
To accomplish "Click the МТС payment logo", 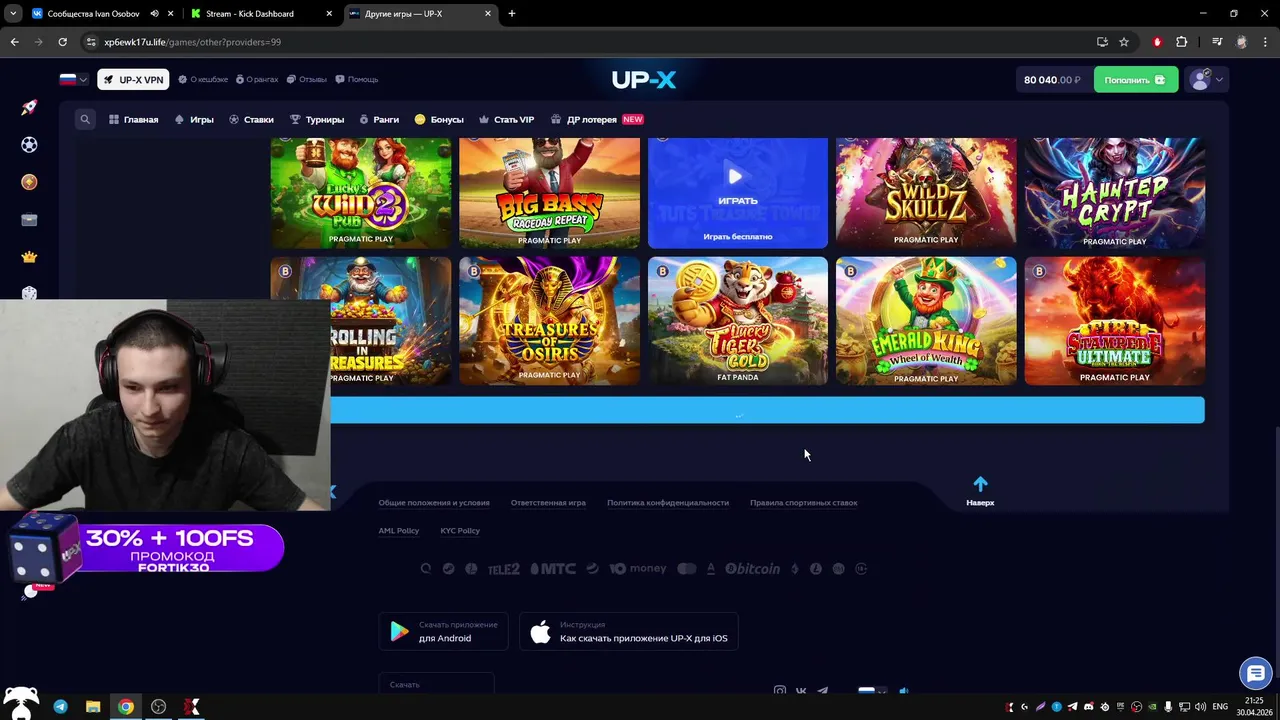I will [x=553, y=569].
